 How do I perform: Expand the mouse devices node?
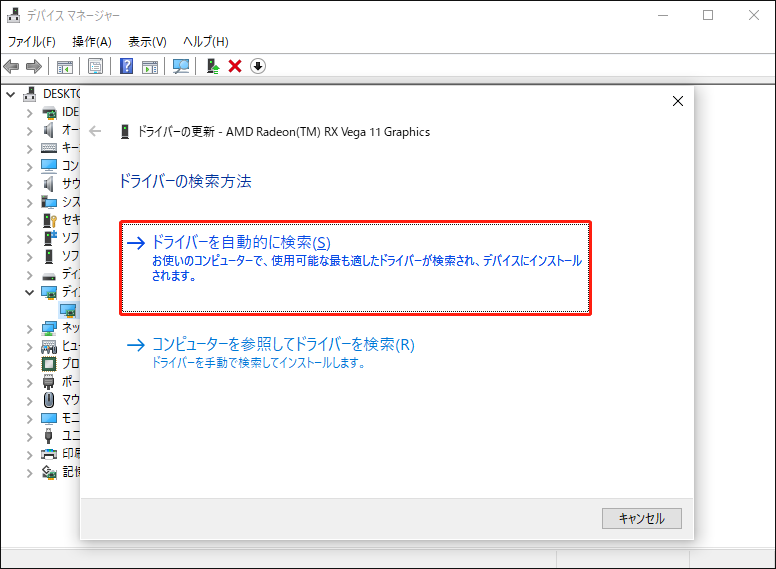pos(30,401)
